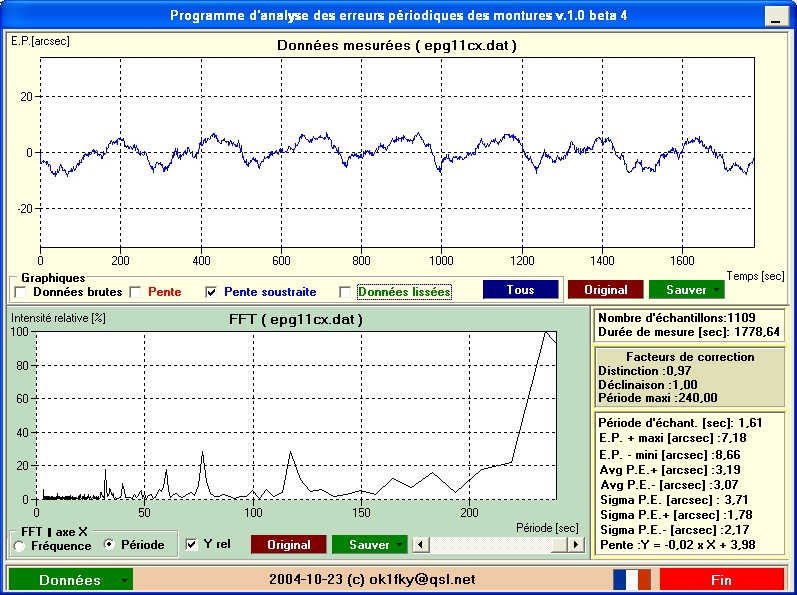The height and width of the screenshot is (595, 797).
Task: Click the Tous button
Action: click(520, 290)
